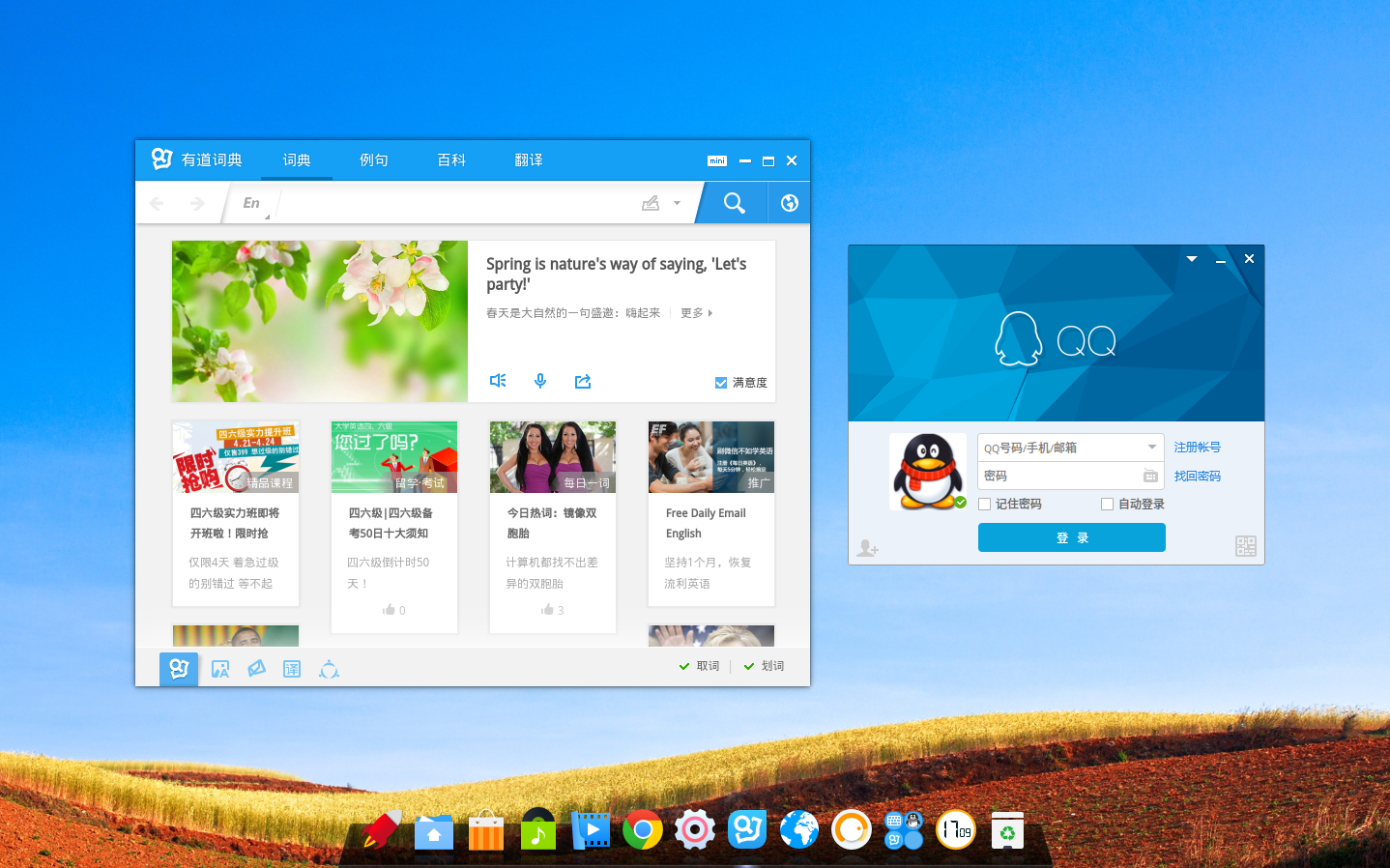Switch Youdao to mini mode
The image size is (1390, 868).
point(717,161)
